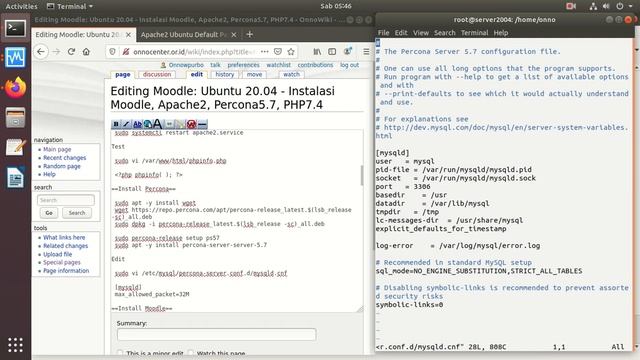Screen dimensions: 640x360
Task: Click wiki Search button
Action: pos(77,213)
